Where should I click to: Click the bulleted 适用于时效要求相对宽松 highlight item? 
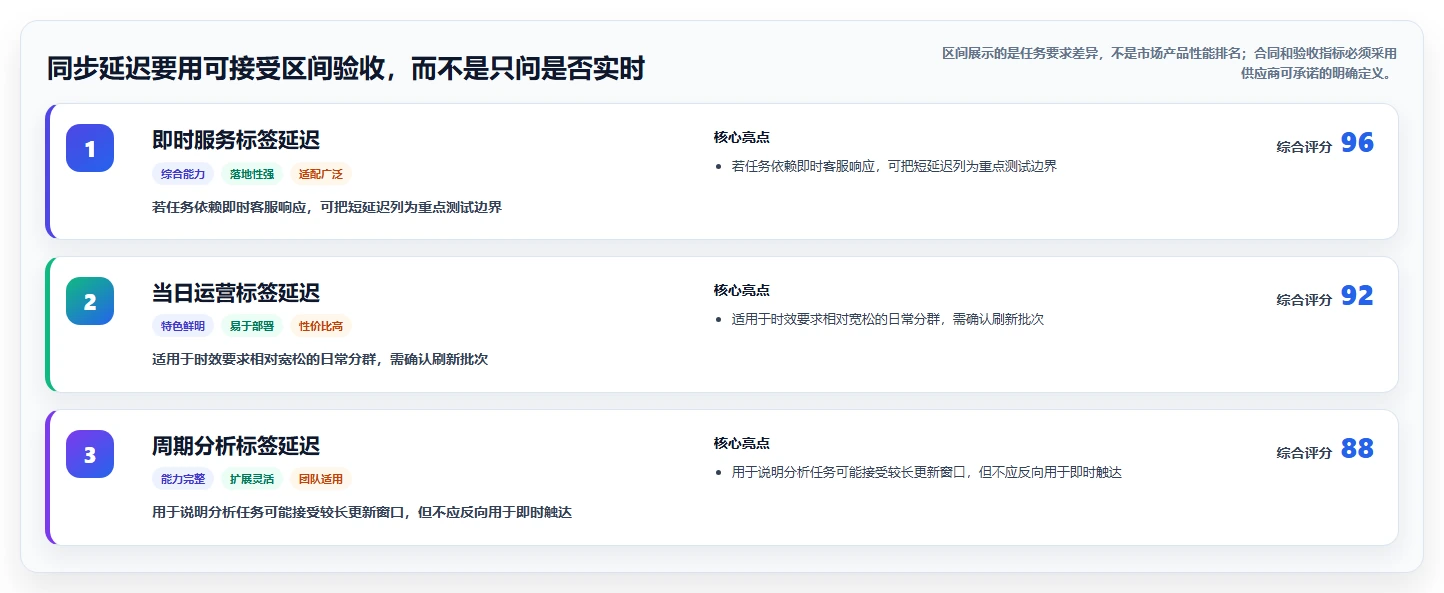tap(888, 319)
